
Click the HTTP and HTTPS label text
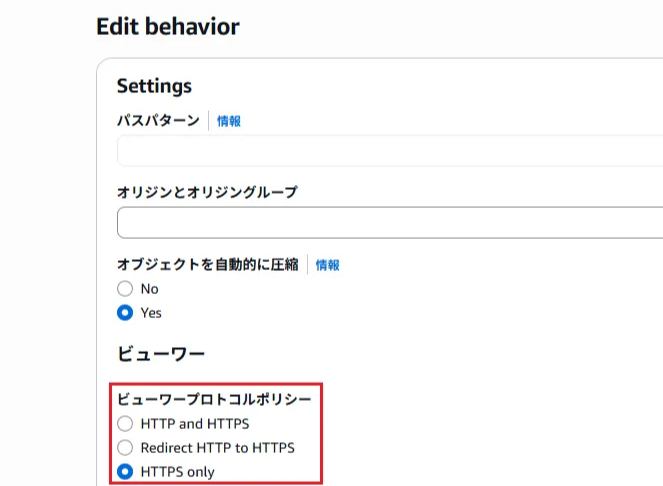pyautogui.click(x=195, y=423)
